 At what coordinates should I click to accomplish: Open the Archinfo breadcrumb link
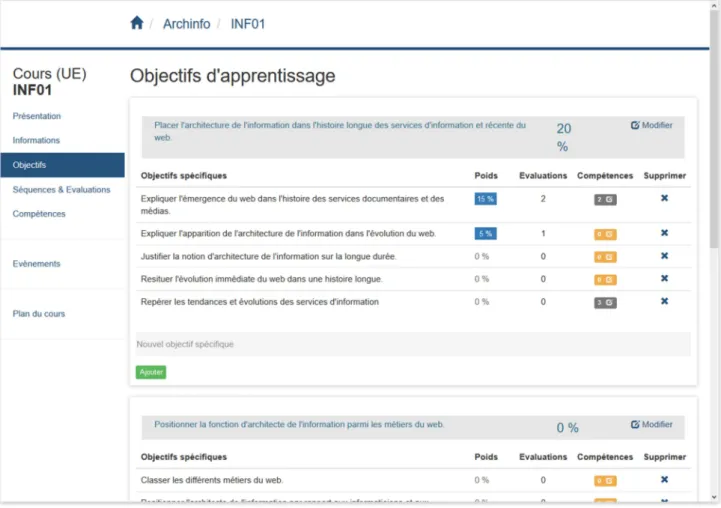[186, 24]
